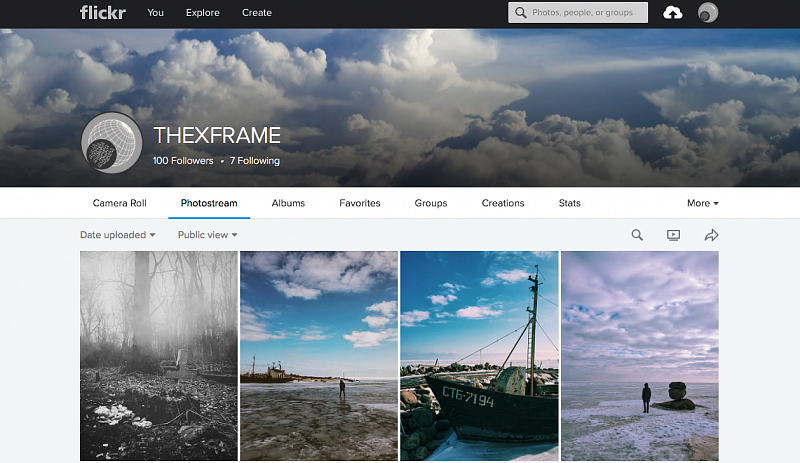Viewport: 800px width, 463px height.
Task: Open the black and white foggy forest photo
Action: pos(159,356)
